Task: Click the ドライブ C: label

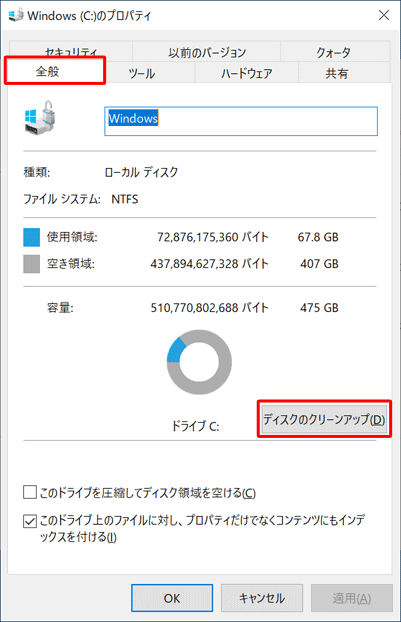Action: point(195,426)
